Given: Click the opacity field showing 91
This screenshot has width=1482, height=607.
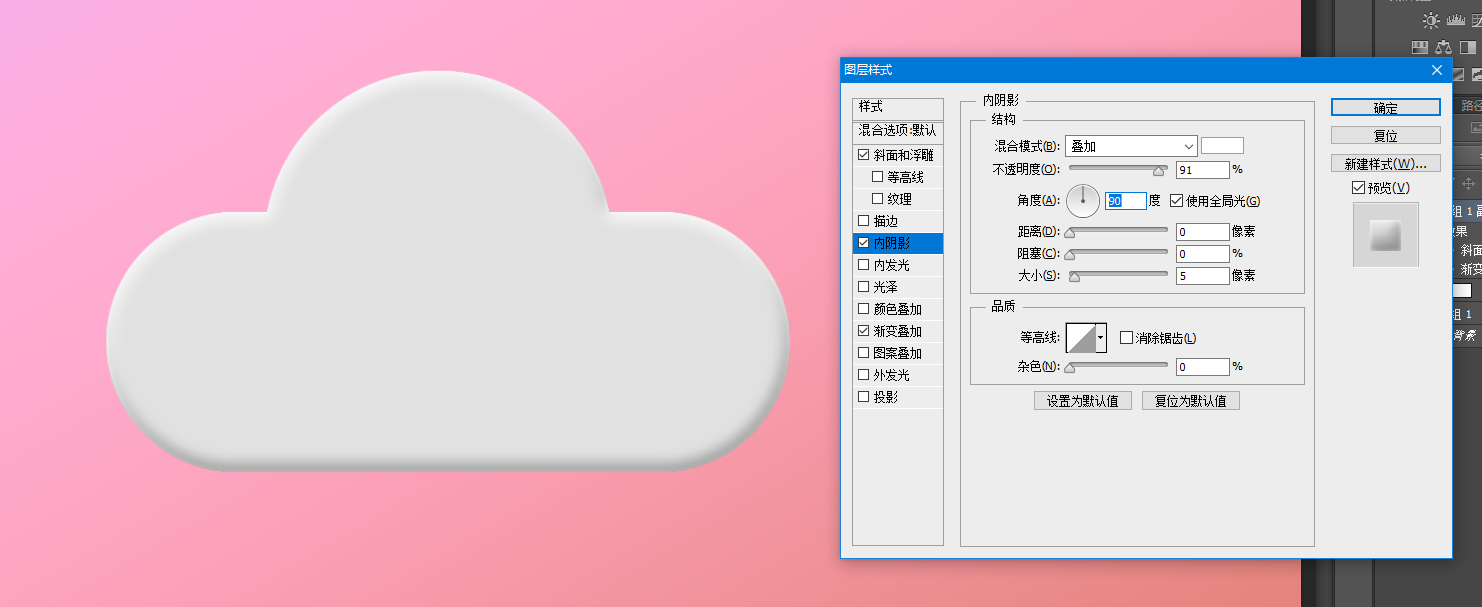Looking at the screenshot, I should 1203,170.
